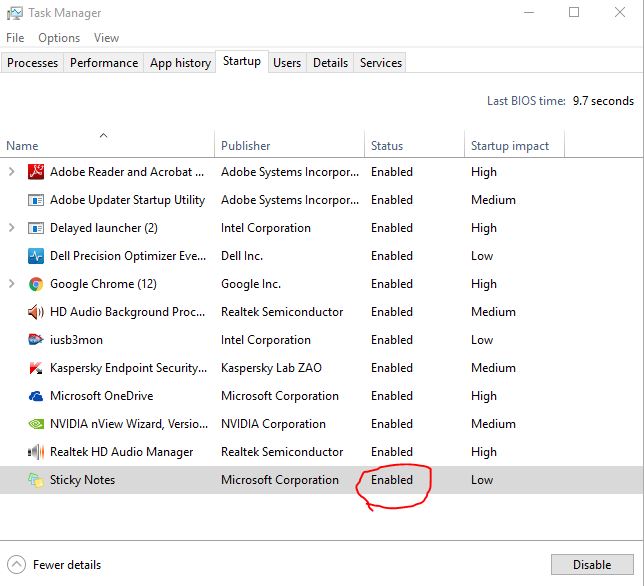The image size is (644, 586).
Task: Open the Options menu
Action: (59, 38)
